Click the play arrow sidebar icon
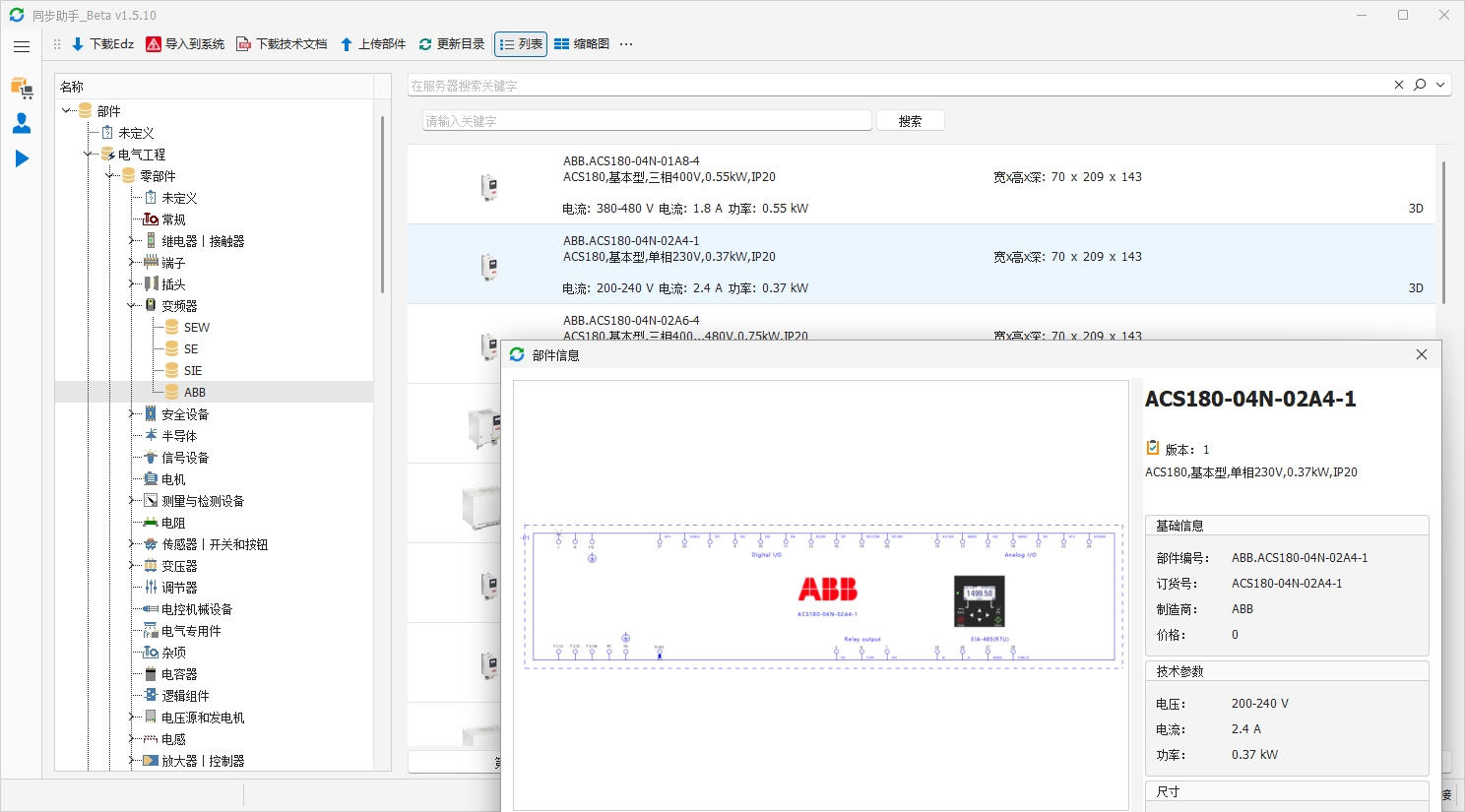1465x812 pixels. point(22,158)
